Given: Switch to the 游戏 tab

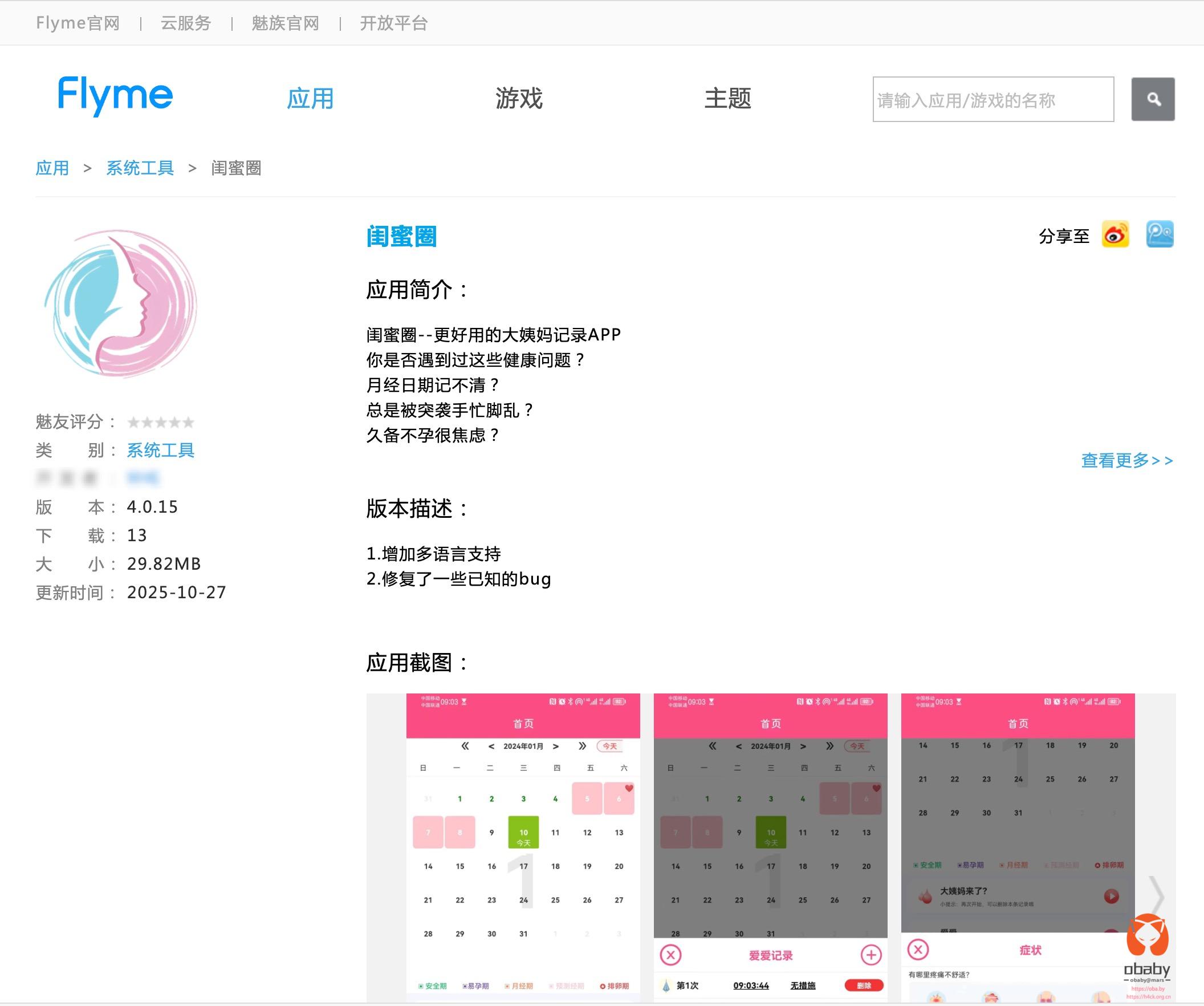Looking at the screenshot, I should [519, 99].
